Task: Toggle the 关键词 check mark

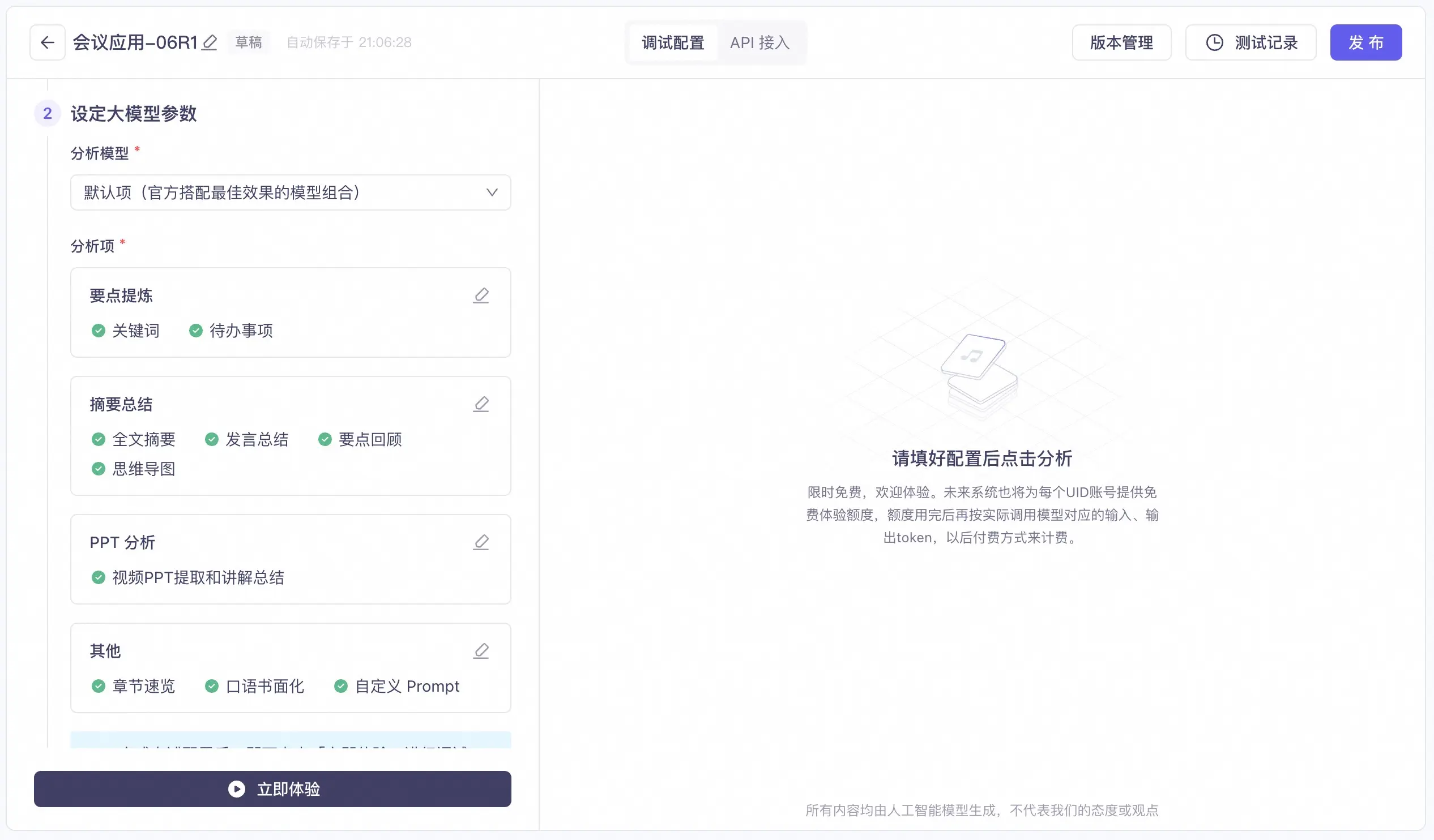Action: click(x=99, y=331)
